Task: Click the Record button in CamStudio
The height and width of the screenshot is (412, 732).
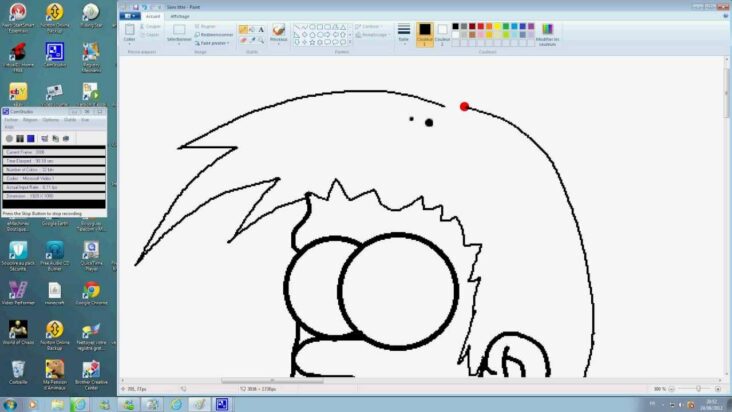Action: [9, 138]
